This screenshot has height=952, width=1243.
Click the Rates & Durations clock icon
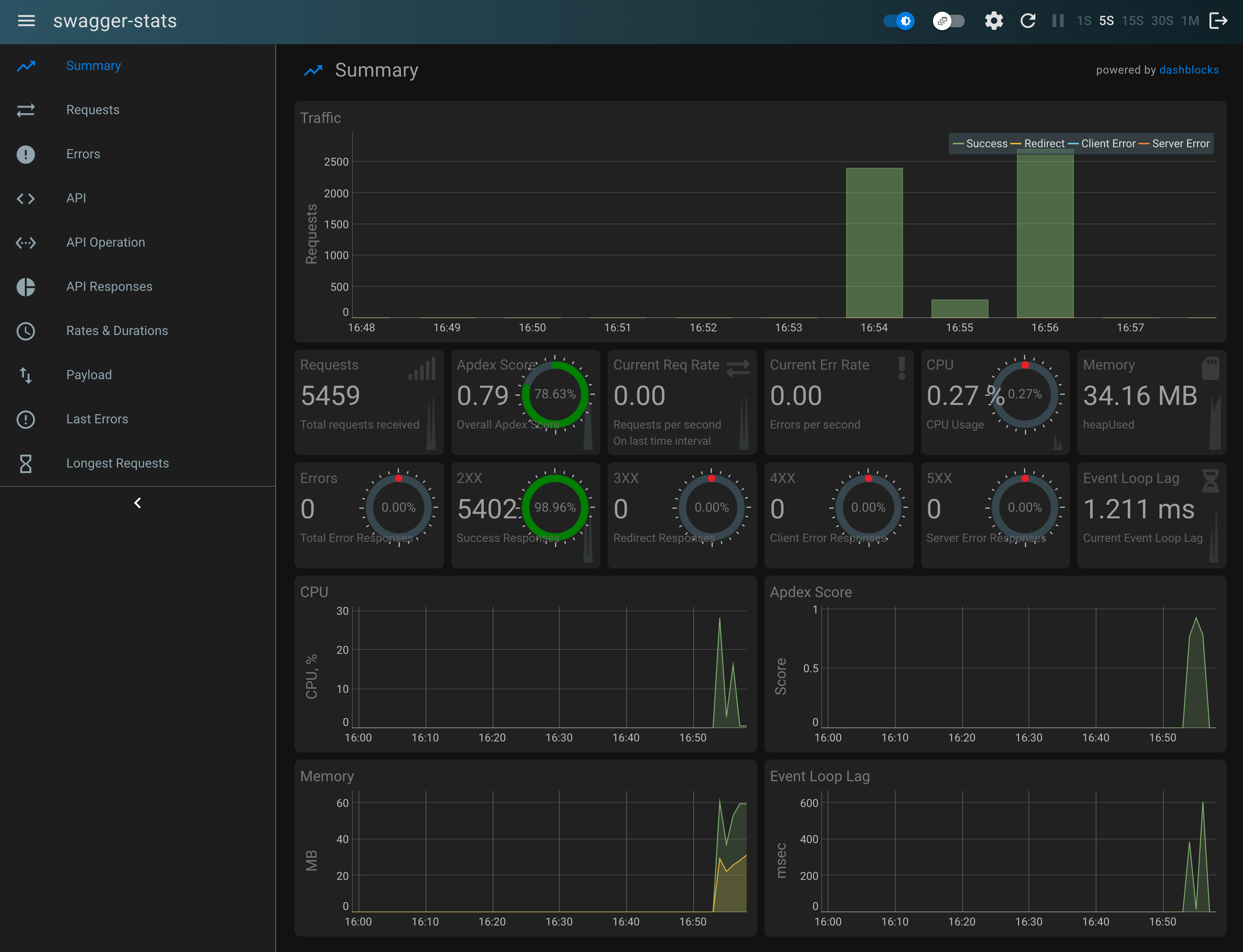[25, 331]
